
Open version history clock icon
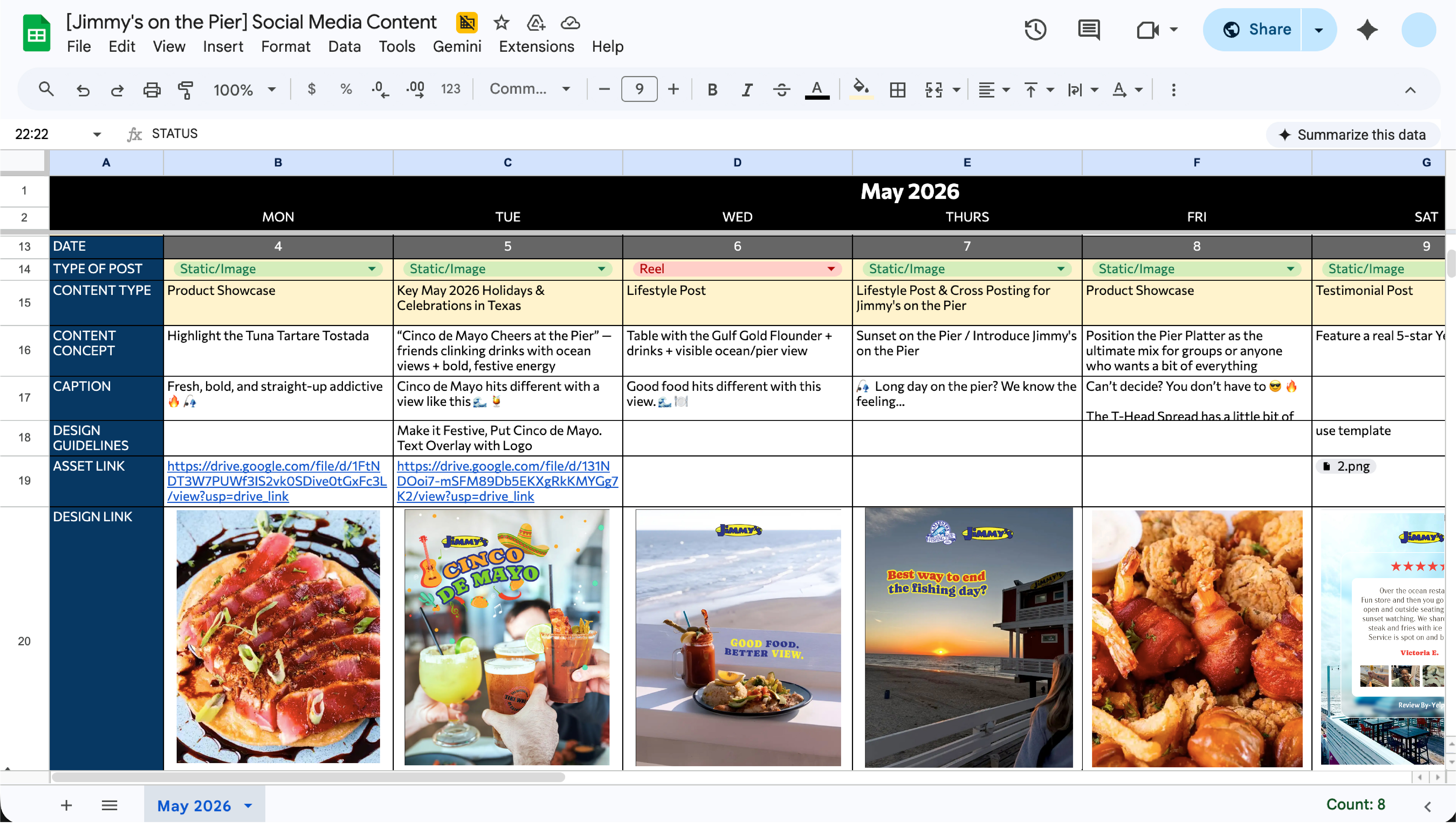pyautogui.click(x=1035, y=29)
